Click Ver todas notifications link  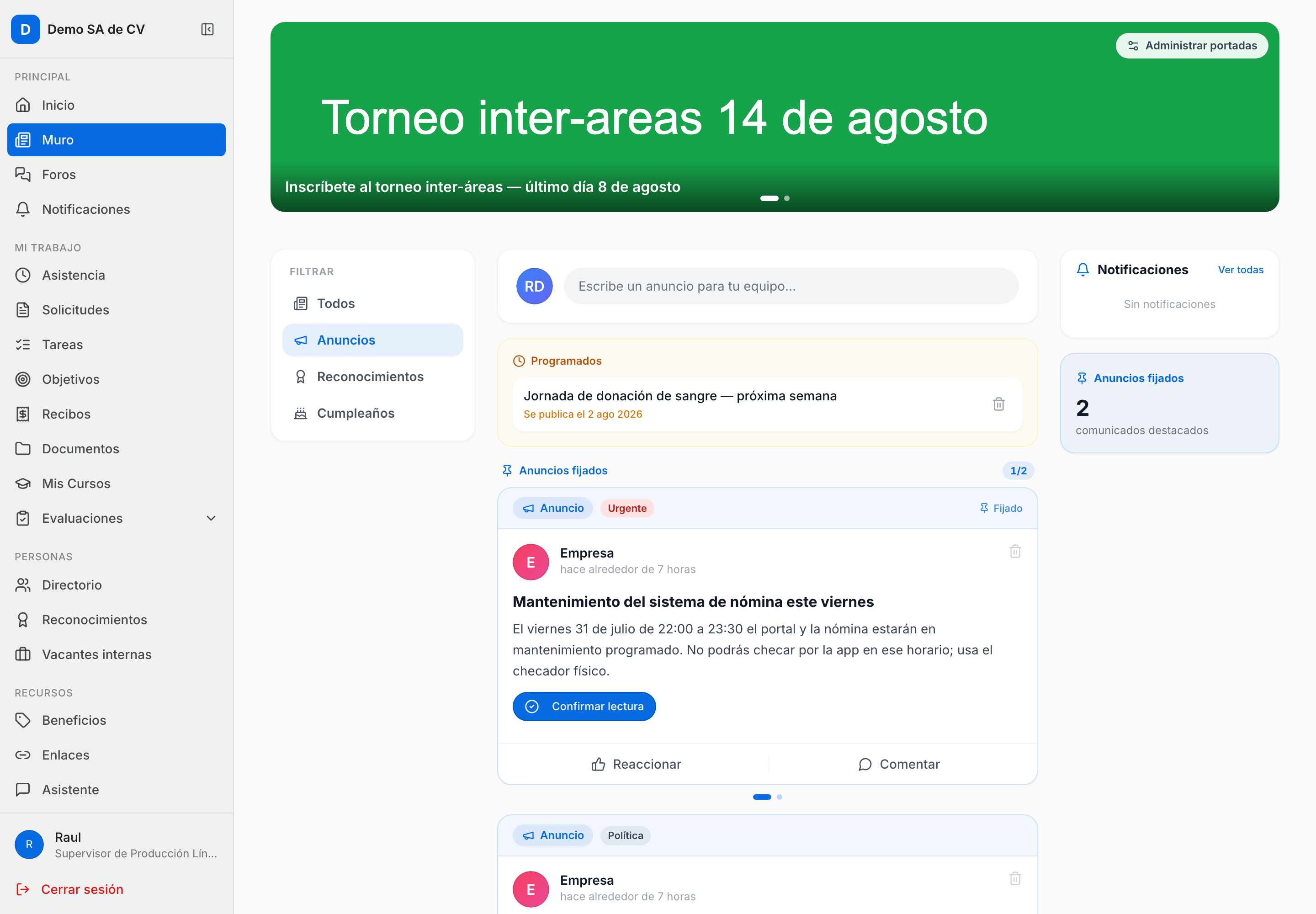[x=1241, y=270]
